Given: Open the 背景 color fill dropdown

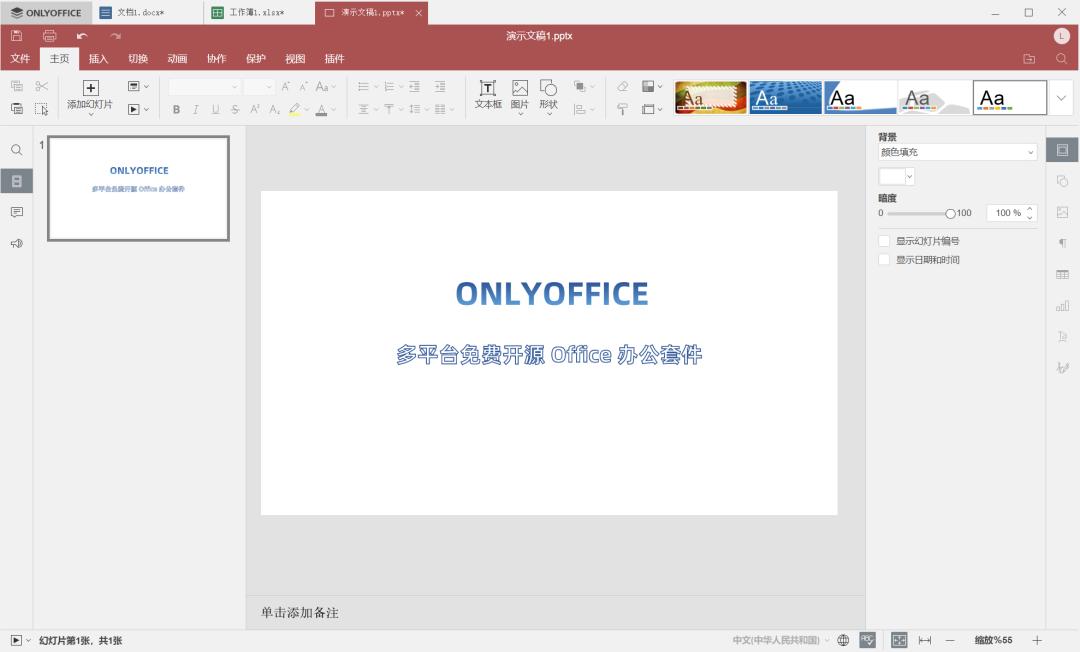Looking at the screenshot, I should click(957, 151).
